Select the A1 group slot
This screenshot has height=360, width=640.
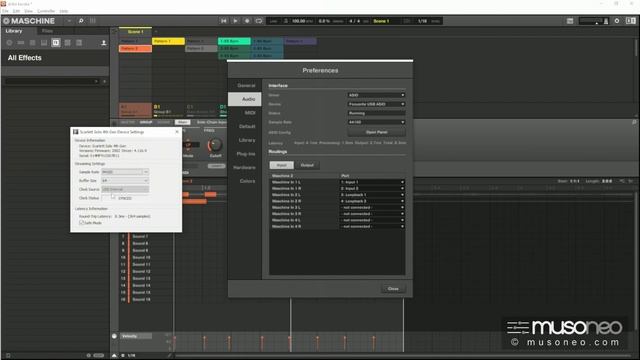(135, 109)
